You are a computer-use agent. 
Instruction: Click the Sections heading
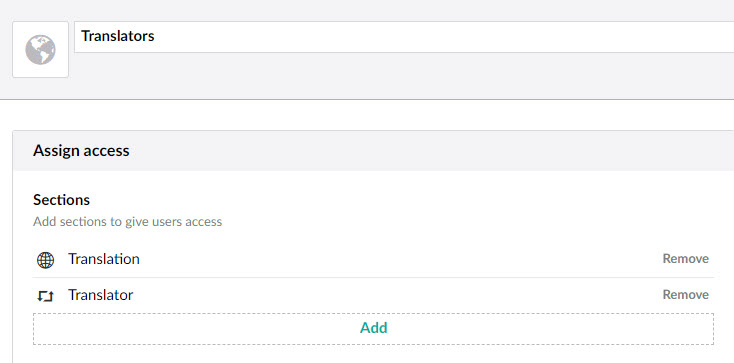[61, 200]
